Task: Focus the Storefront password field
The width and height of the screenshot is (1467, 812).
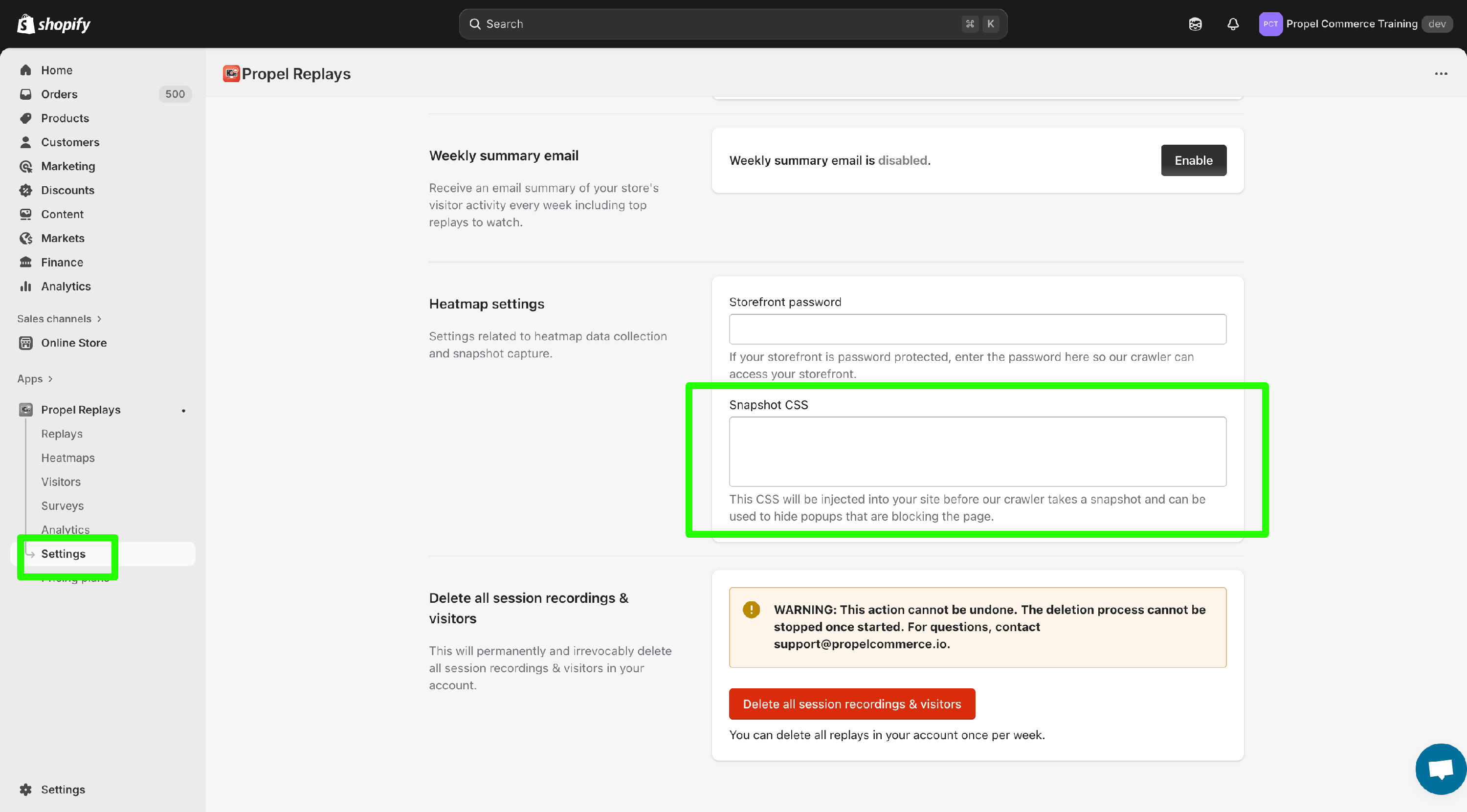Action: (x=977, y=329)
